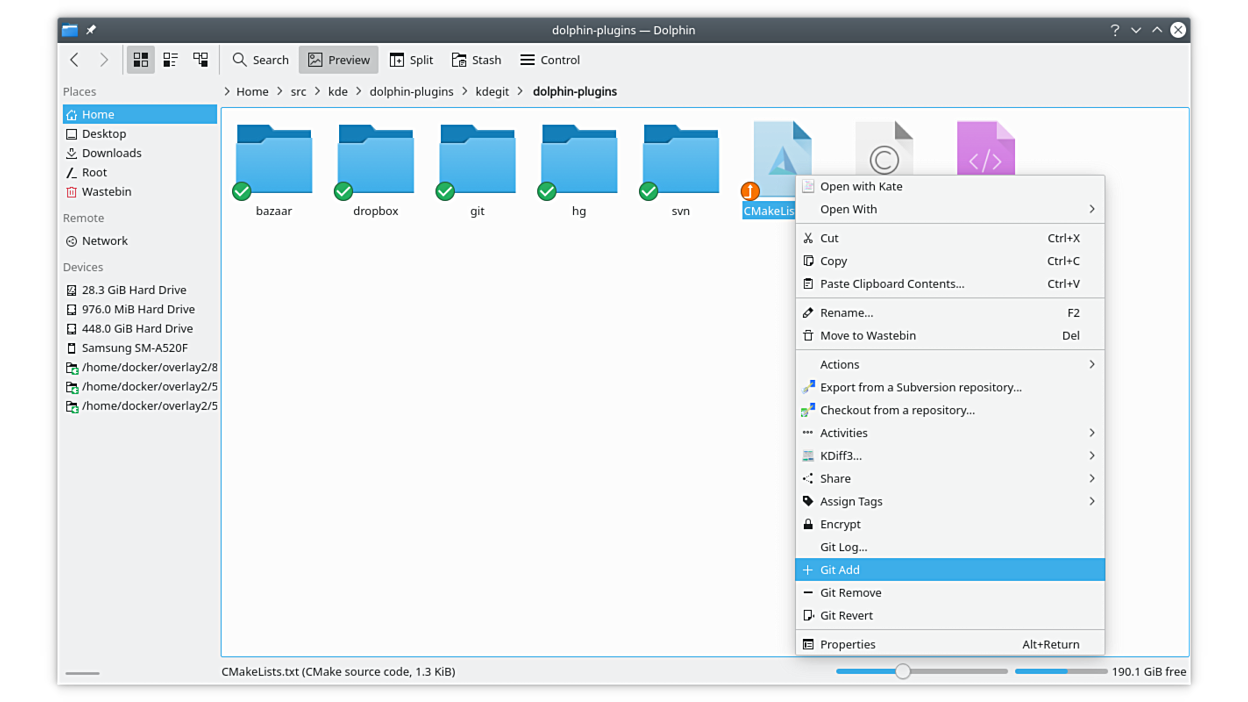Switch to Icons view mode
Viewport: 1248px width, 702px height.
click(x=141, y=60)
